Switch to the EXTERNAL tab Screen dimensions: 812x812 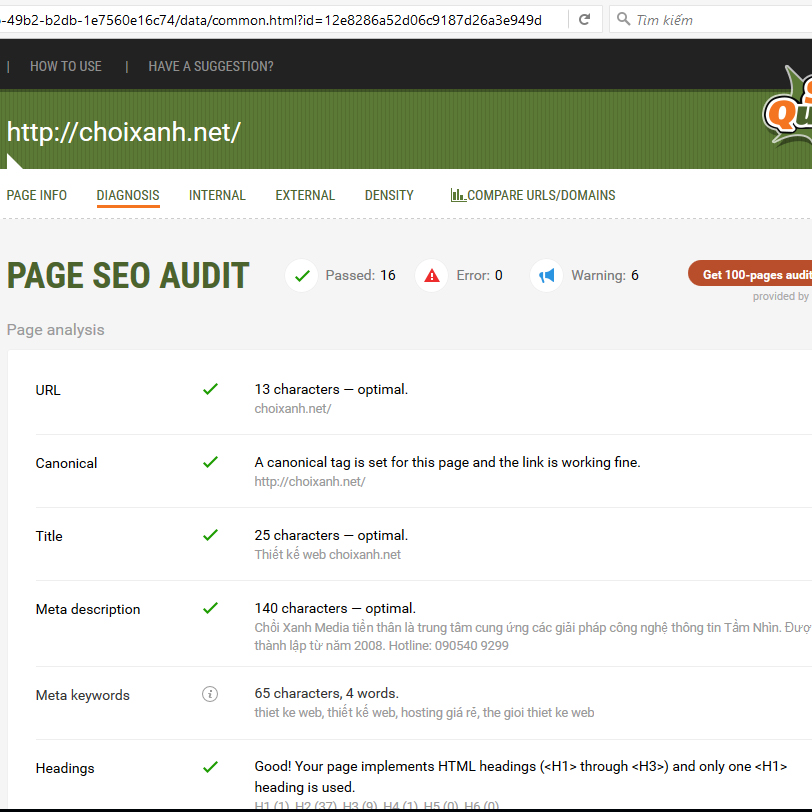tap(305, 195)
